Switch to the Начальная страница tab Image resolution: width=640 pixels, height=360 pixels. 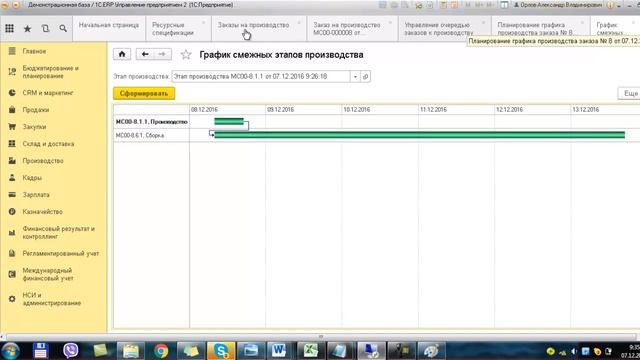[x=109, y=28]
